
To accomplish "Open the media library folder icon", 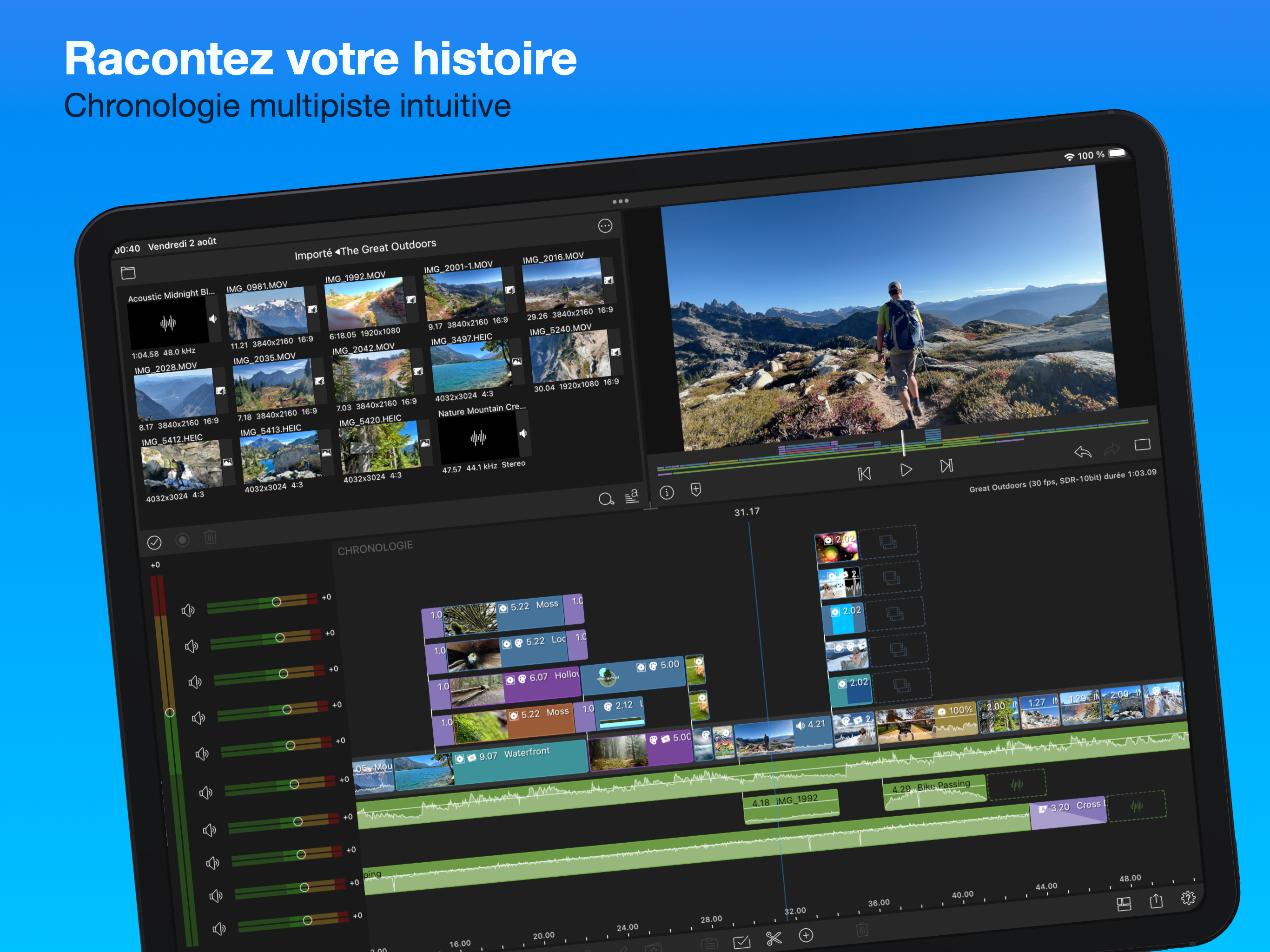I will (128, 273).
